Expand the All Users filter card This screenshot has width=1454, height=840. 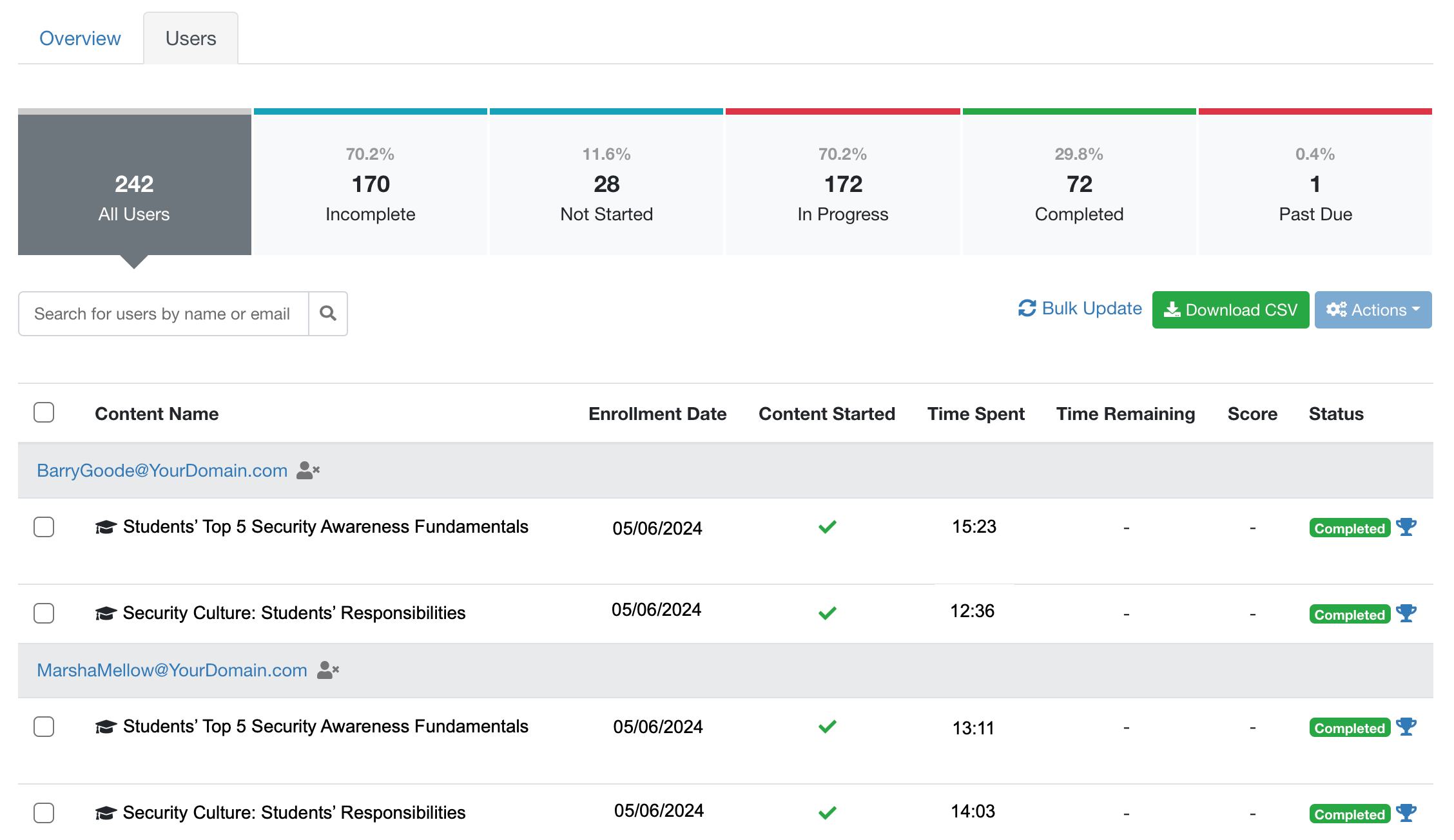[133, 185]
